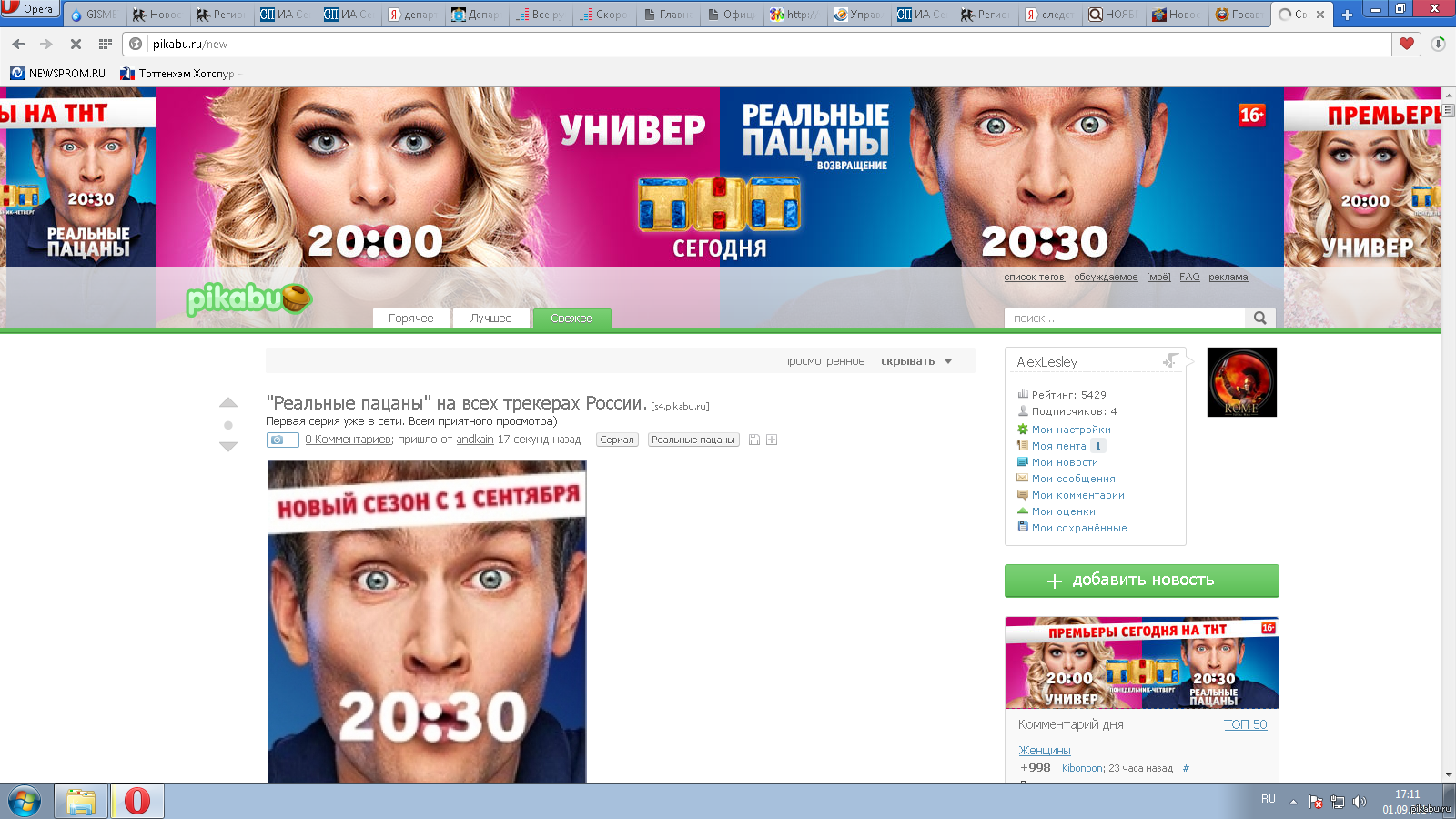The image size is (1456, 819).
Task: Click the TNT premieres sidebar banner
Action: coord(1142,662)
